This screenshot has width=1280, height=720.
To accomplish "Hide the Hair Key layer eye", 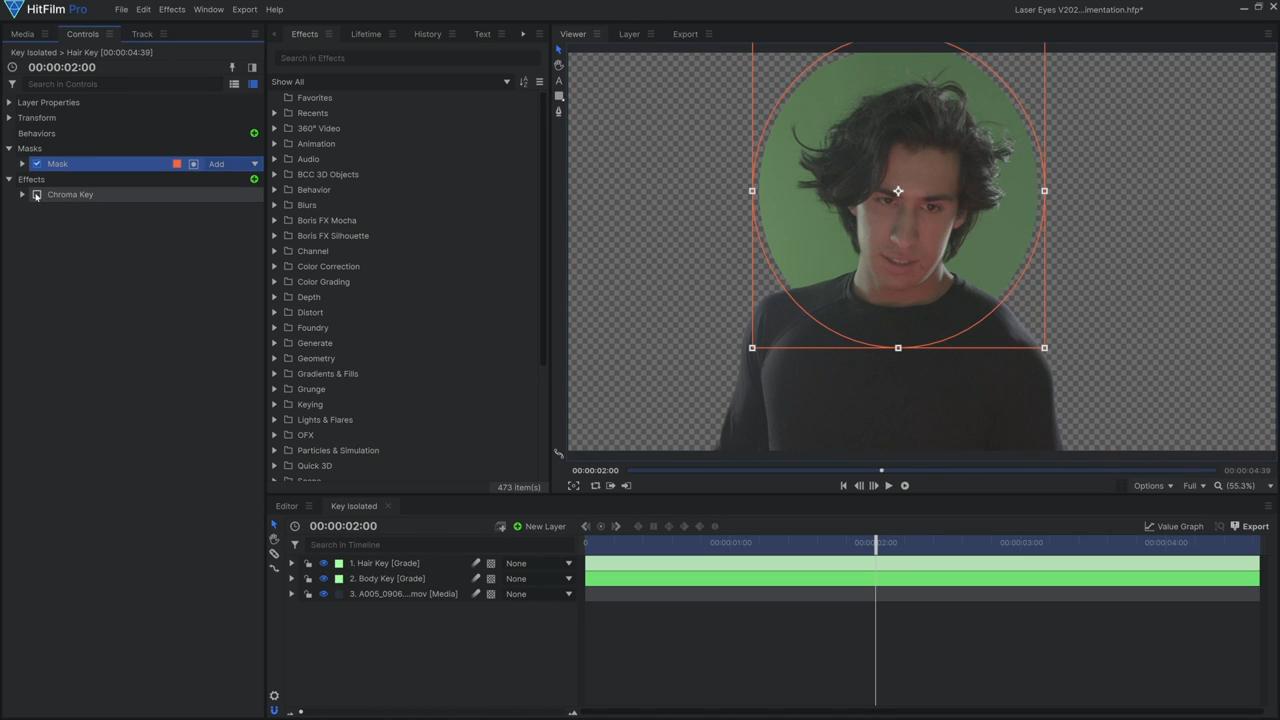I will (323, 563).
